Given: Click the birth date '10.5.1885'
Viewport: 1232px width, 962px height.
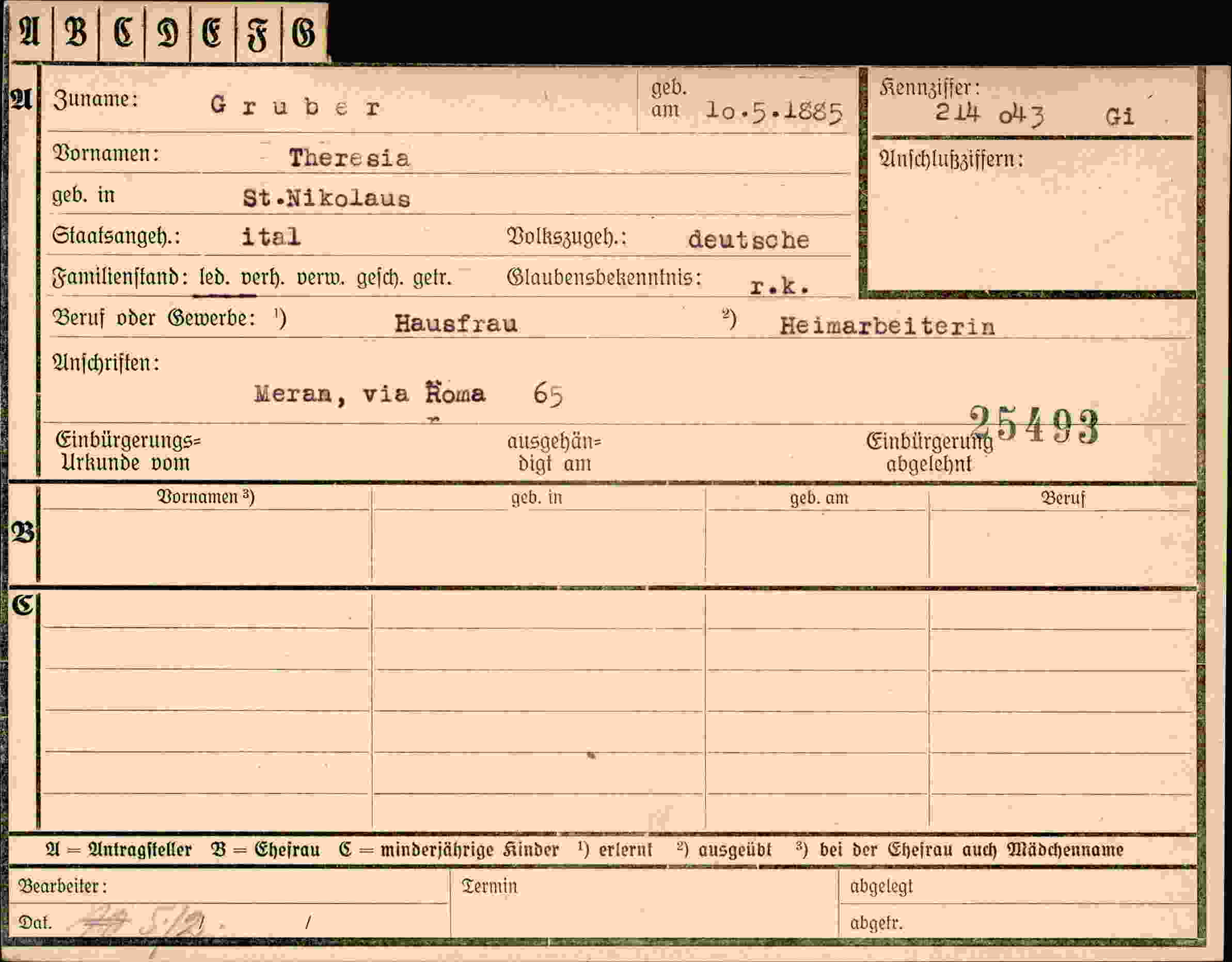Looking at the screenshot, I should click(774, 112).
